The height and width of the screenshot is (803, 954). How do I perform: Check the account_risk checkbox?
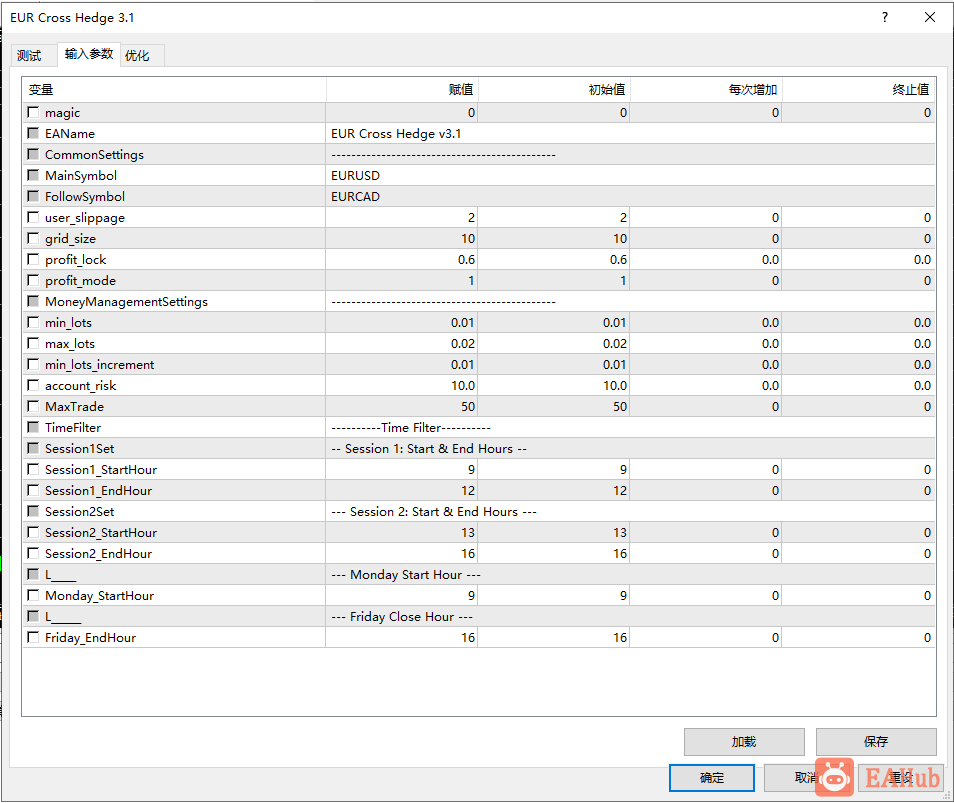[x=33, y=385]
